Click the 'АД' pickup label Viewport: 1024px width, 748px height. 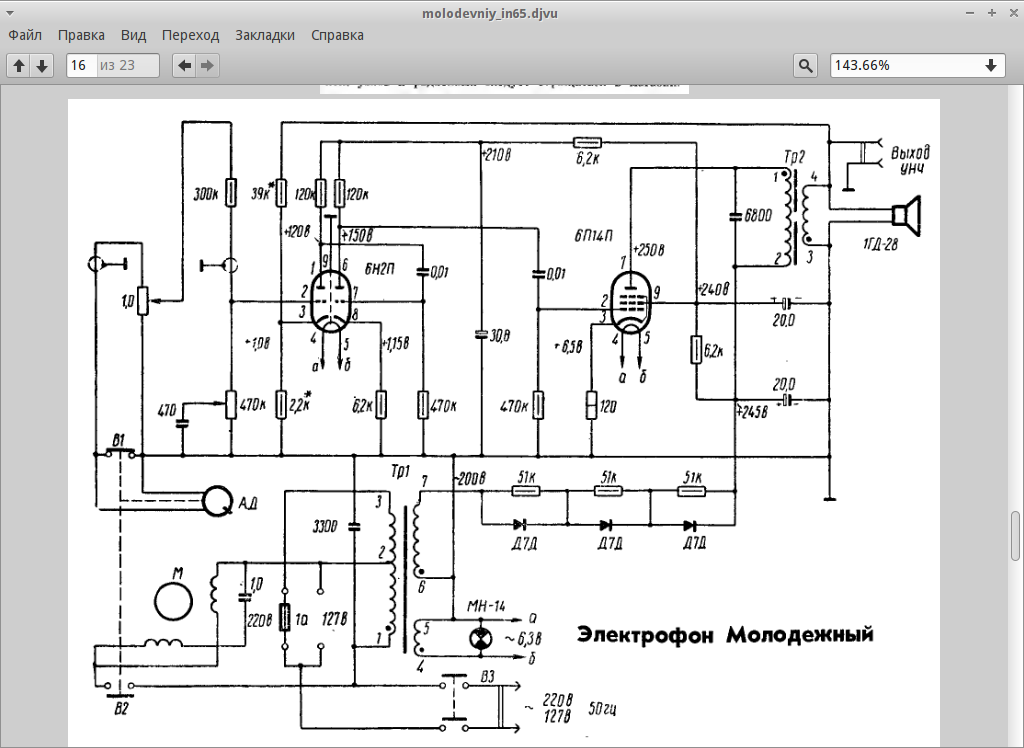(x=247, y=503)
